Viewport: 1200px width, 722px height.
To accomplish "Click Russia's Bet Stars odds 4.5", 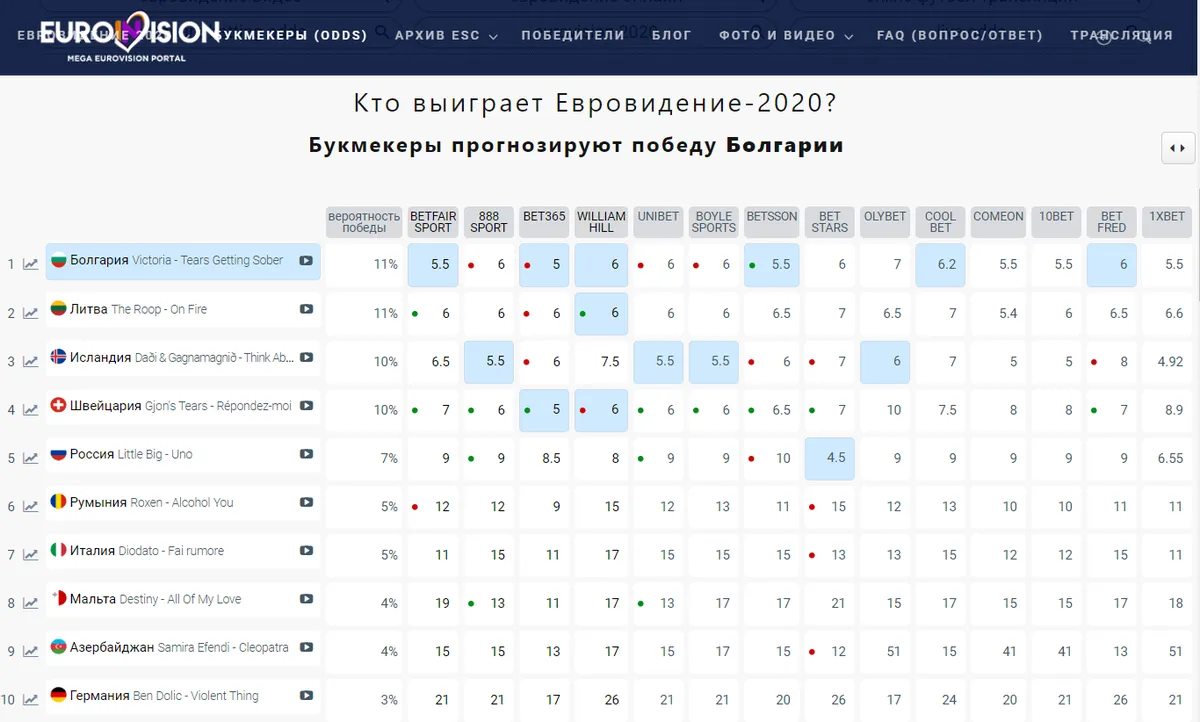I will tap(830, 459).
